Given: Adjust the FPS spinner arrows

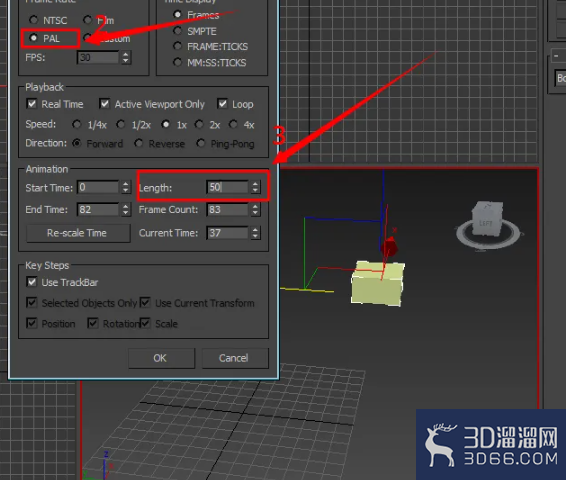Looking at the screenshot, I should (x=126, y=57).
